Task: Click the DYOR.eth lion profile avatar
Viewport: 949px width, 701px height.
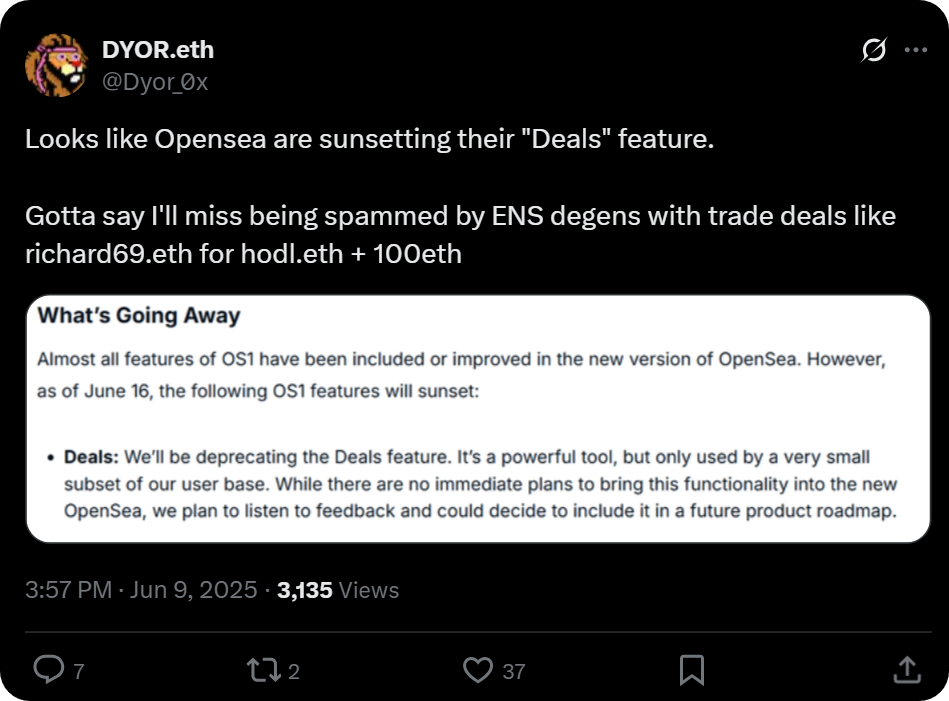Action: coord(55,65)
